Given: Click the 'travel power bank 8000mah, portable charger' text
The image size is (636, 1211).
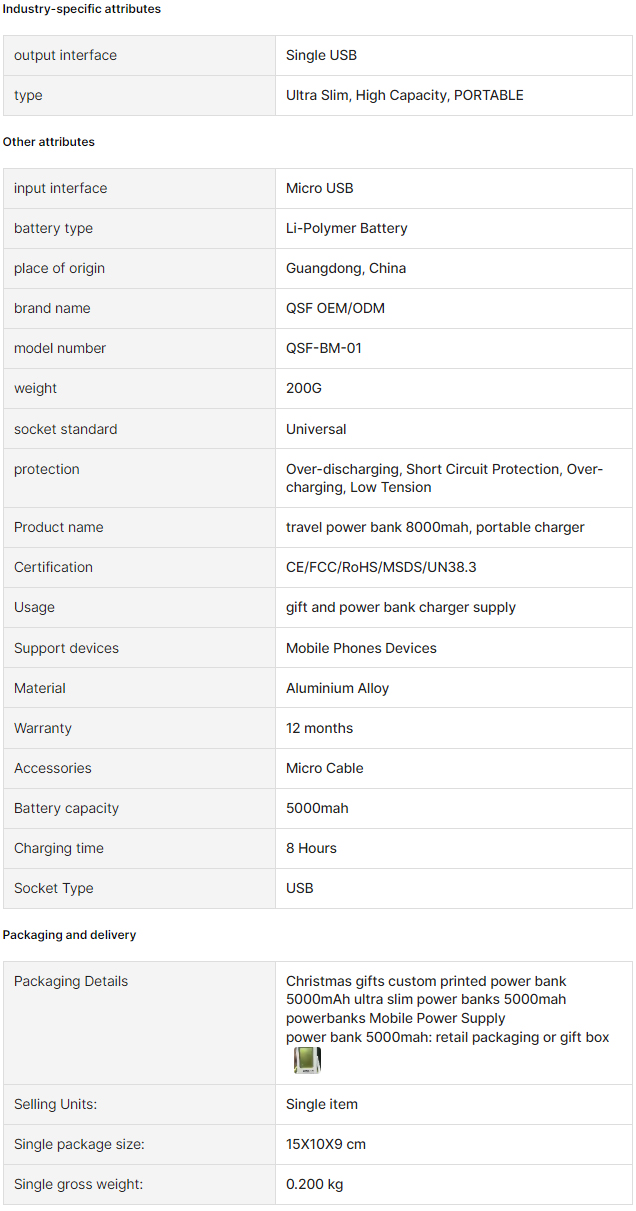Looking at the screenshot, I should [x=435, y=527].
